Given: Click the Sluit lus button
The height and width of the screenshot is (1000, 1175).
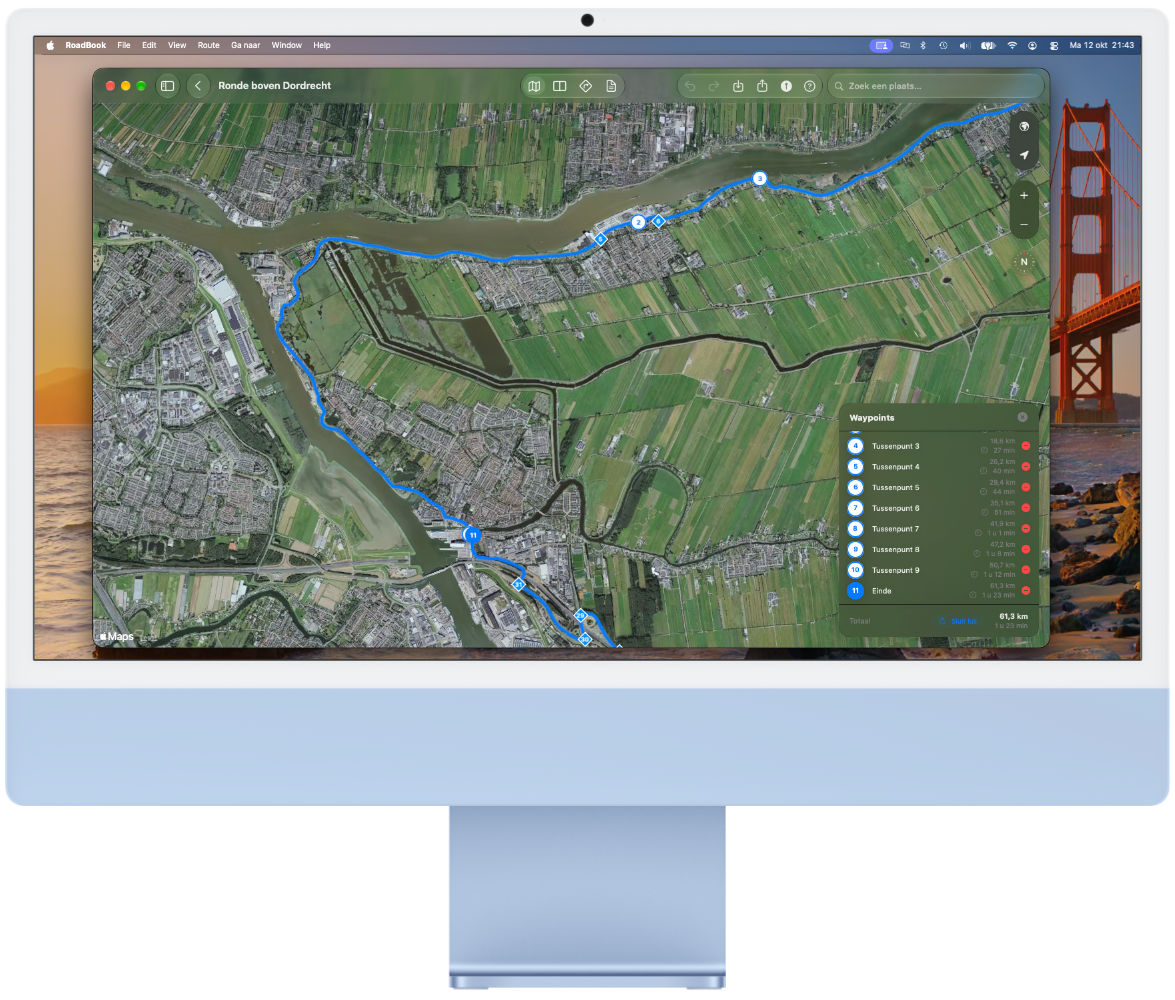Looking at the screenshot, I should (x=958, y=621).
